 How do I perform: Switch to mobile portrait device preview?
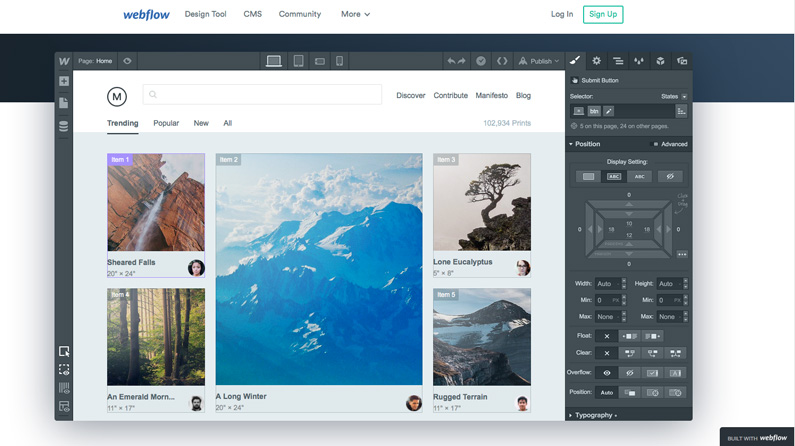(x=340, y=61)
